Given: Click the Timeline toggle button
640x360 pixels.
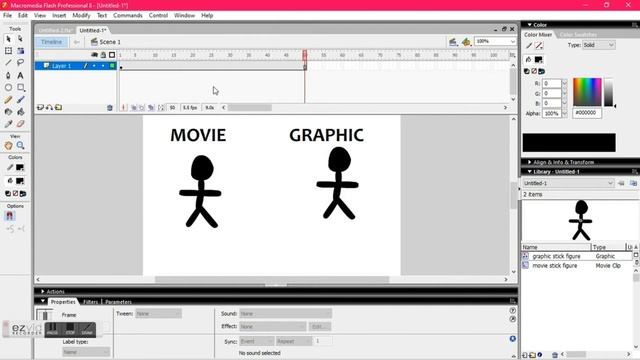Looking at the screenshot, I should click(x=51, y=42).
